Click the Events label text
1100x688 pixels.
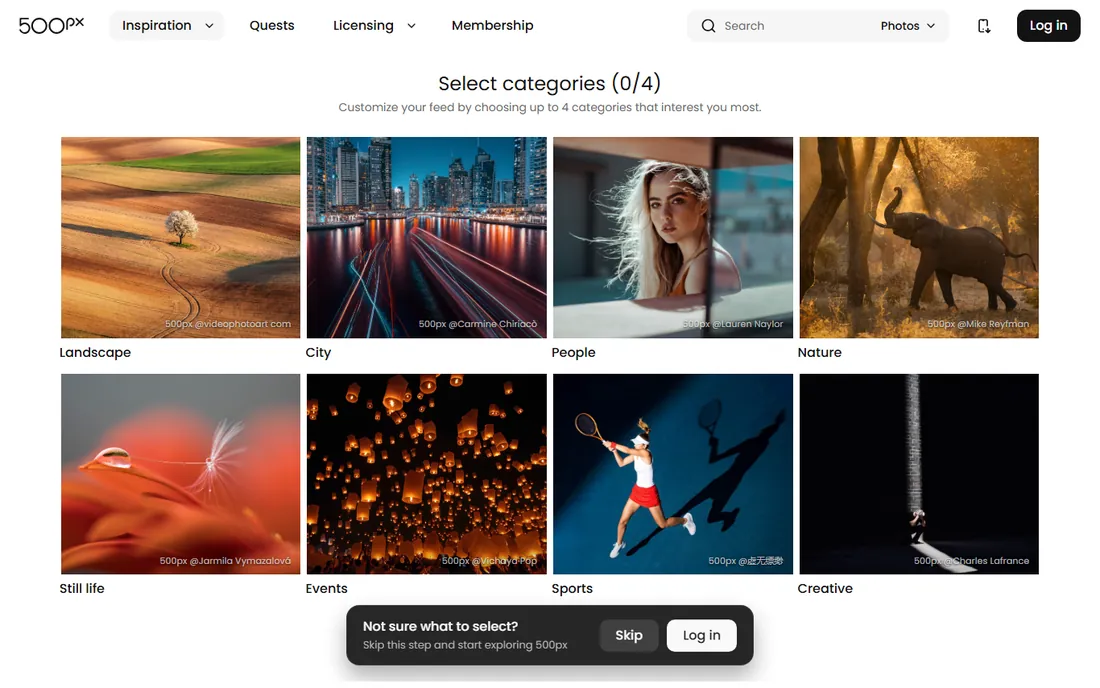tap(326, 588)
